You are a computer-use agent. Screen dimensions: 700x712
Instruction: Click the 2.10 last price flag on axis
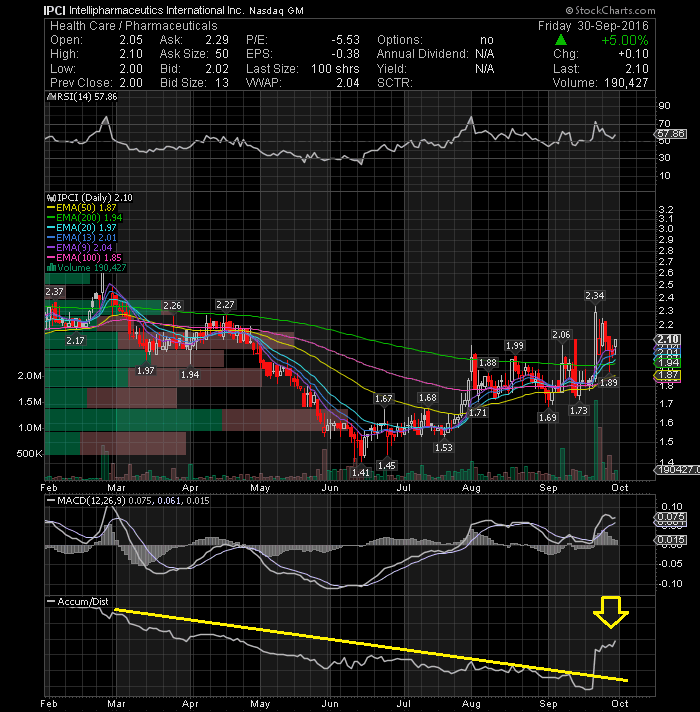[667, 339]
